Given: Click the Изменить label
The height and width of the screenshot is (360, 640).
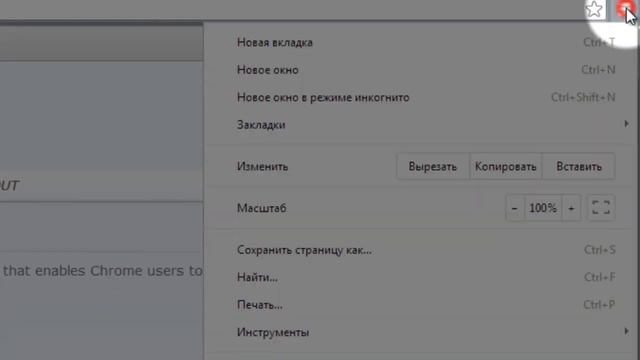Looking at the screenshot, I should [262, 167].
